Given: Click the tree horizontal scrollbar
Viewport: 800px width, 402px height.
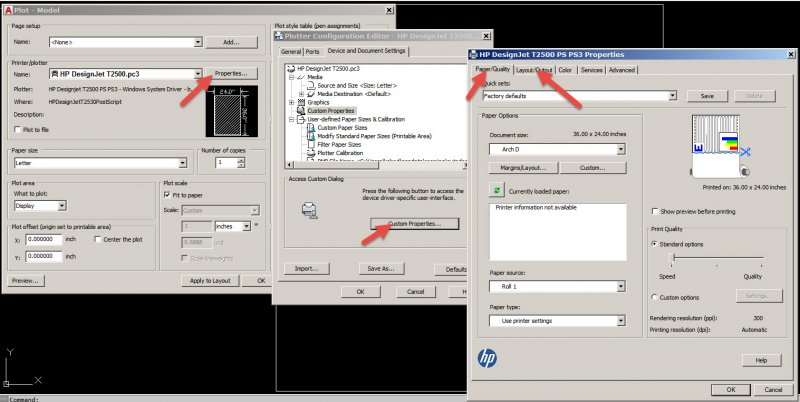Looking at the screenshot, I should 377,165.
